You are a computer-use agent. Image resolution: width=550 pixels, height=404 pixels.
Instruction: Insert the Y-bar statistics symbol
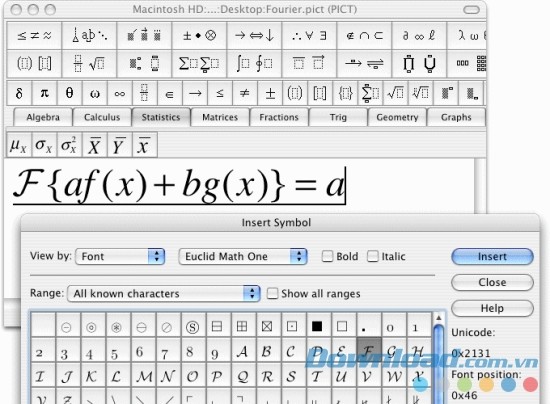click(x=119, y=145)
